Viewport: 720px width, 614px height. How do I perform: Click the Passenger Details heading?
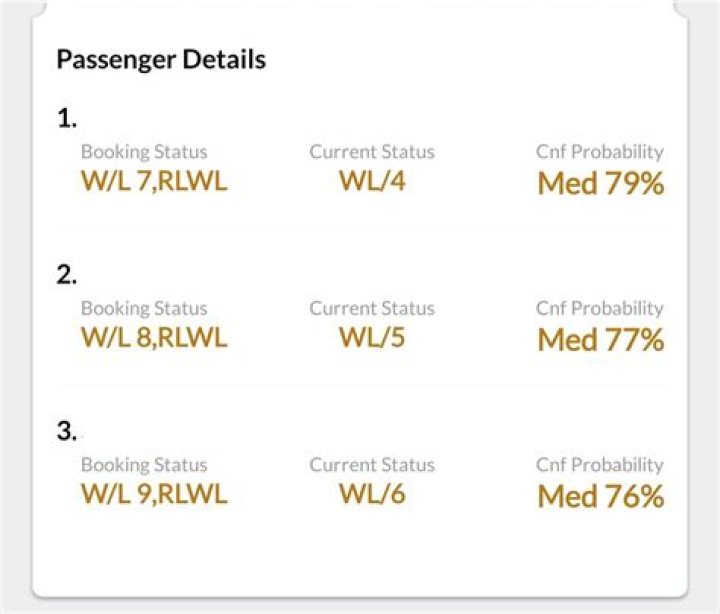(x=161, y=59)
